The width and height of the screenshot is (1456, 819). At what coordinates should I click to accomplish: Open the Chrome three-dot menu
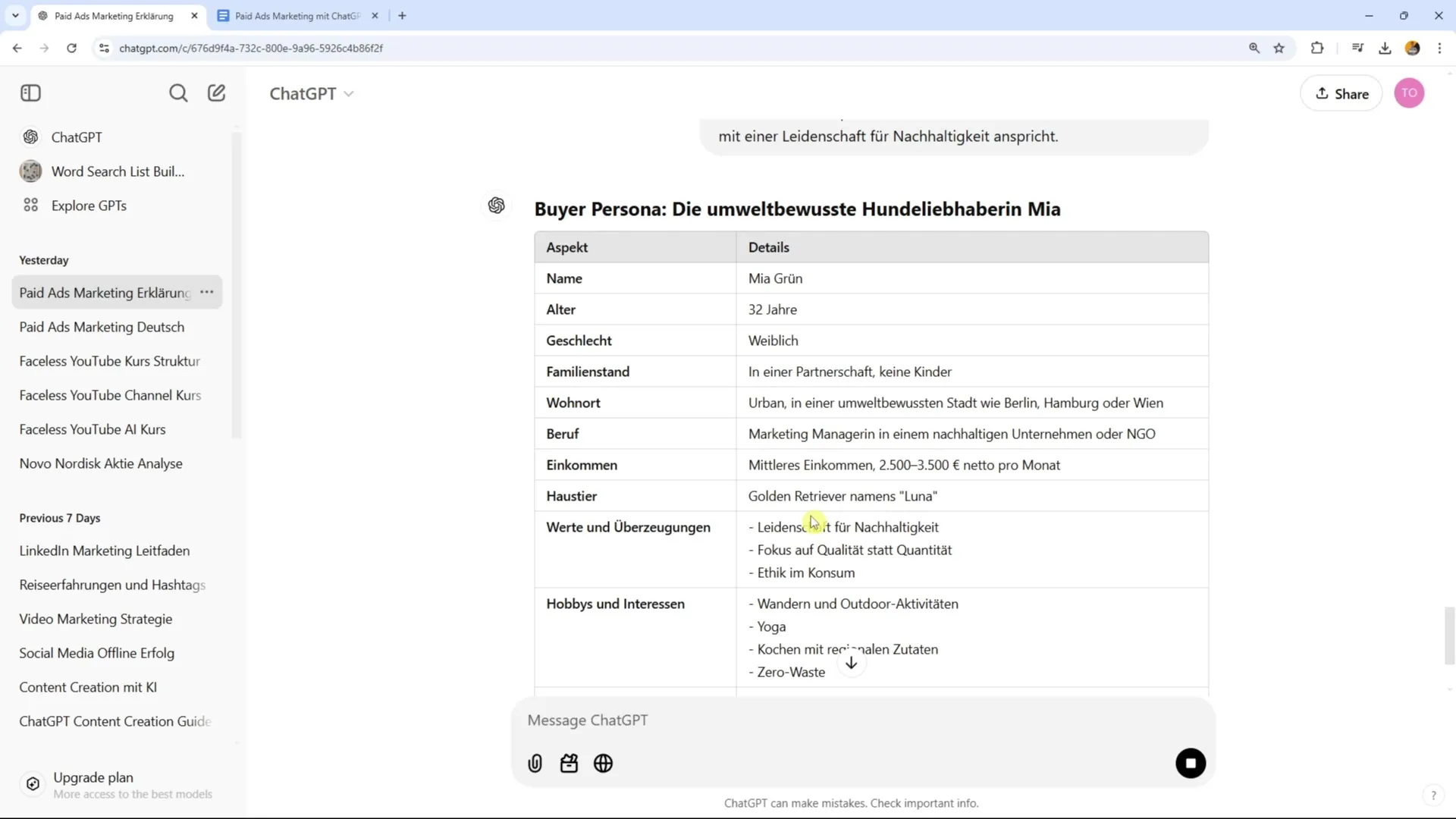pos(1439,48)
